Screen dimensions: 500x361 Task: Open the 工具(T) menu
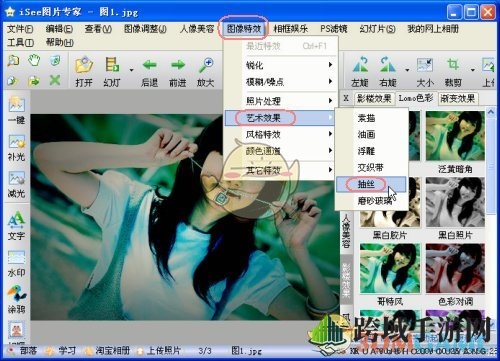20,42
